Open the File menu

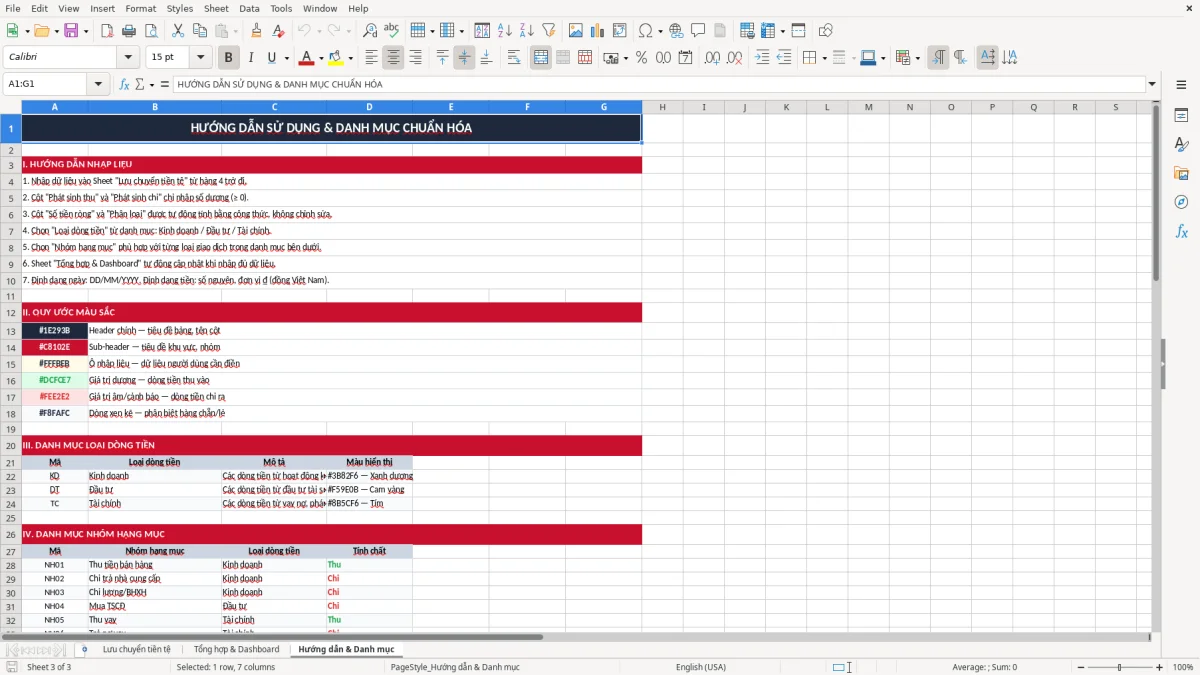(x=13, y=8)
